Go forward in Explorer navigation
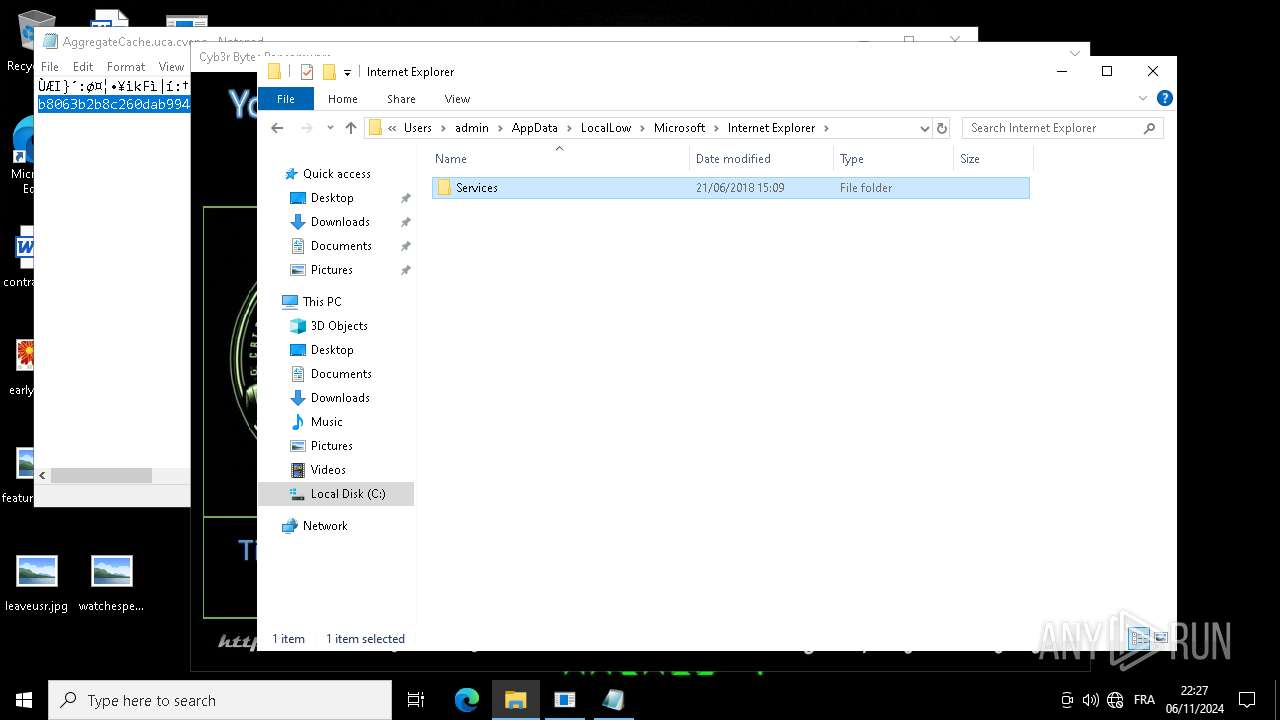This screenshot has height=720, width=1280. tap(306, 128)
